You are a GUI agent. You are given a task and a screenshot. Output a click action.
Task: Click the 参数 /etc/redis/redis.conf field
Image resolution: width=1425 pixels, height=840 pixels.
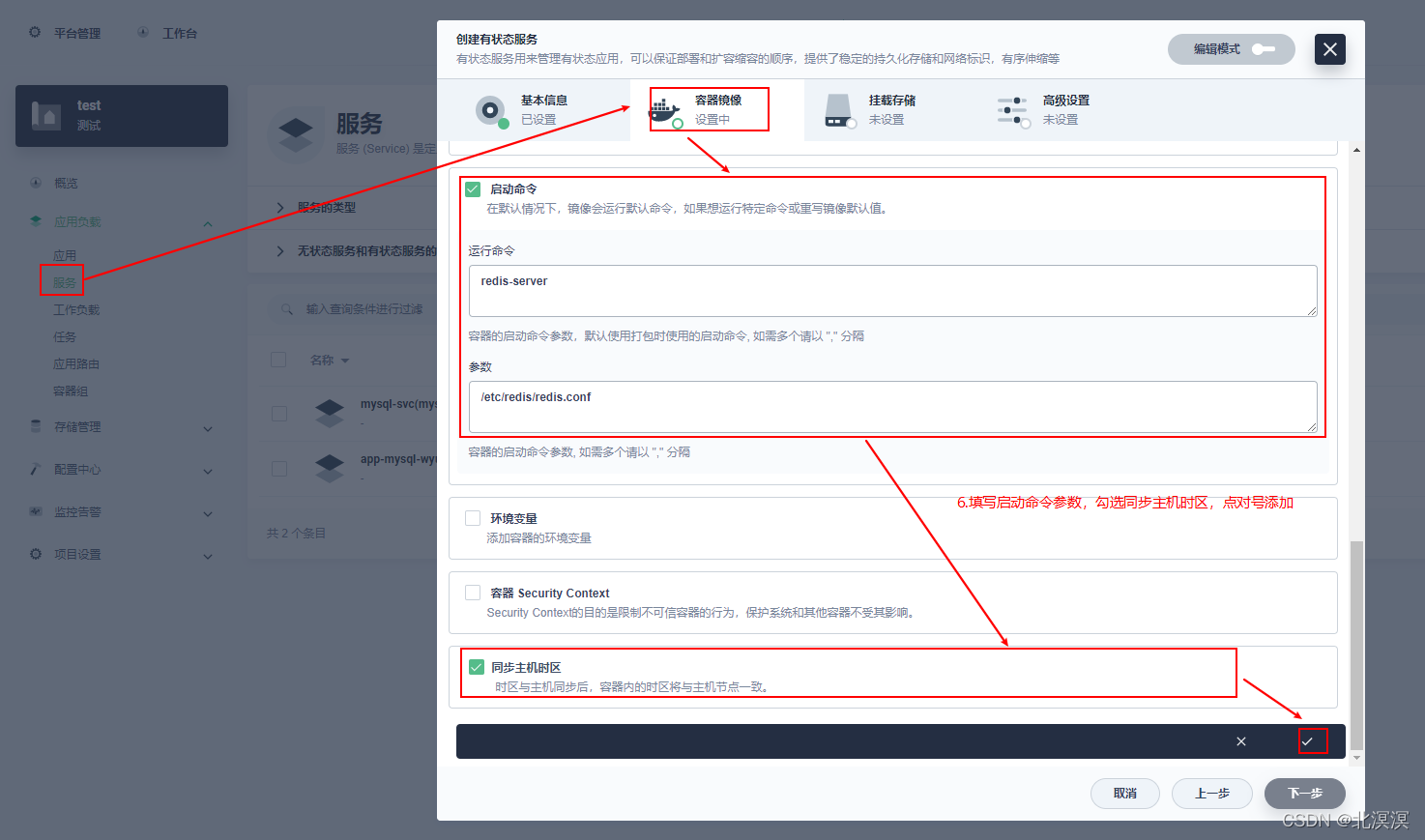point(893,407)
